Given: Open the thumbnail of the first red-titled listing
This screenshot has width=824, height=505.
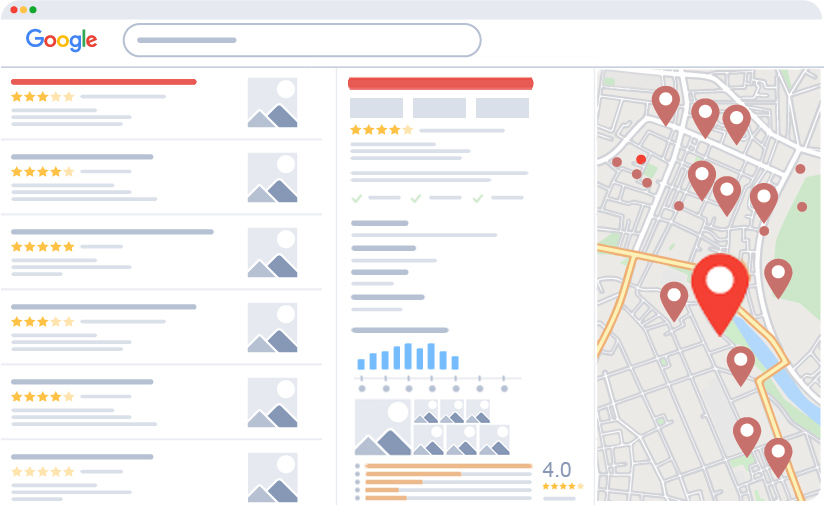Looking at the screenshot, I should click(272, 102).
